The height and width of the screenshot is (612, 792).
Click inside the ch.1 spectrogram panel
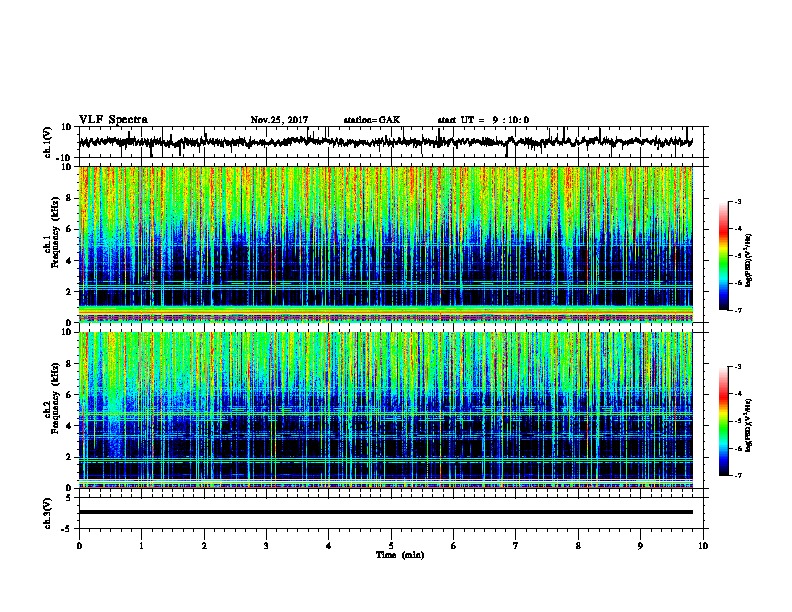click(x=385, y=244)
